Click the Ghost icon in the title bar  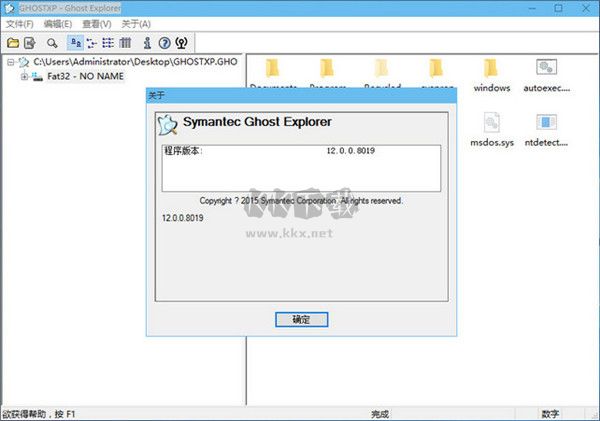(9, 8)
